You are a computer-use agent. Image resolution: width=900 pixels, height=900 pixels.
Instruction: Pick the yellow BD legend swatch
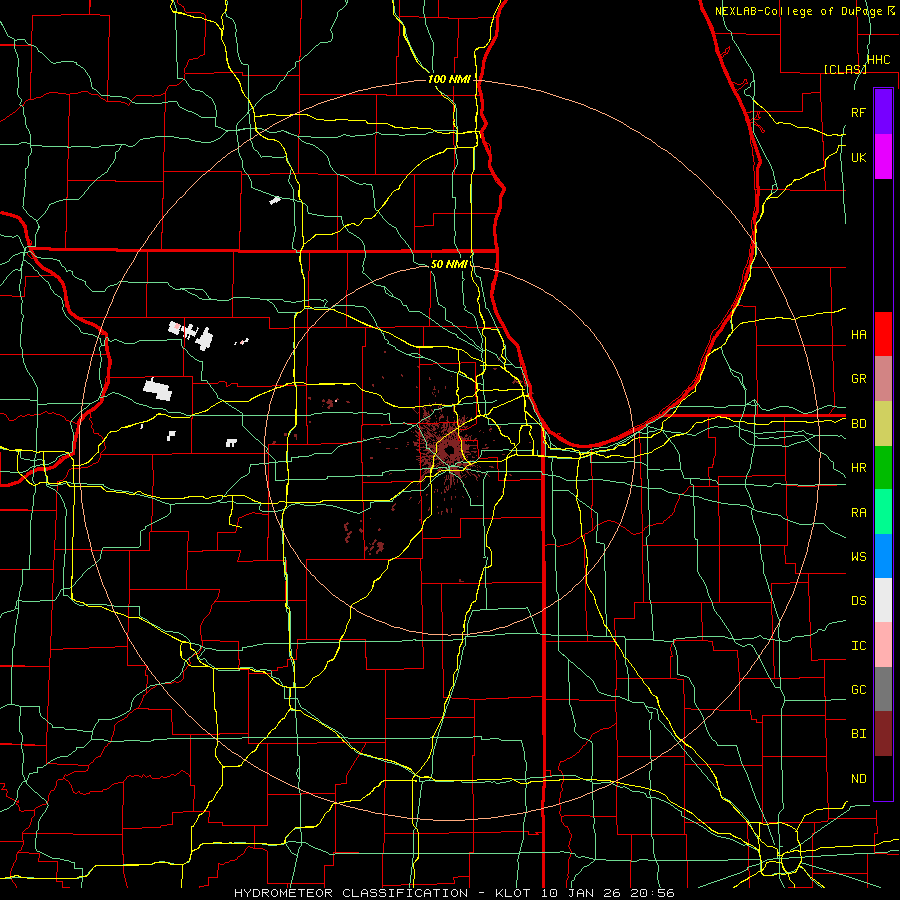[883, 424]
